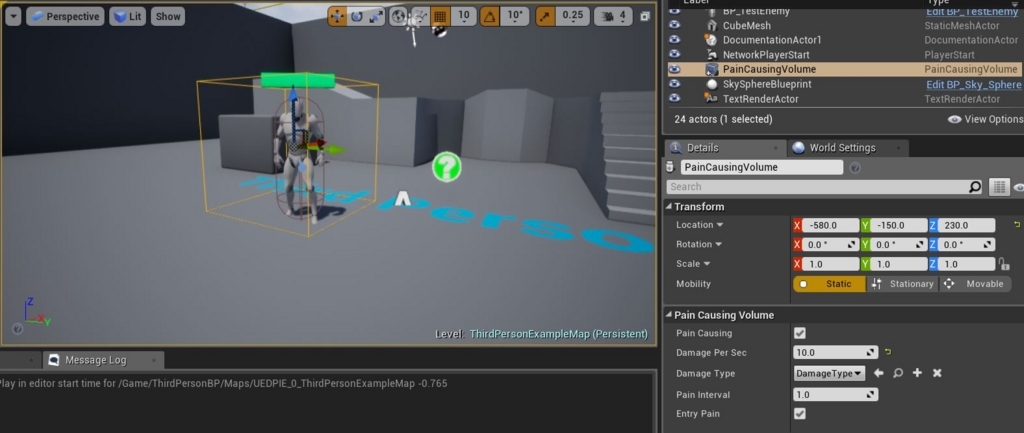Open viewport options dropdown arrow
Image resolution: width=1024 pixels, height=433 pixels.
click(x=13, y=16)
